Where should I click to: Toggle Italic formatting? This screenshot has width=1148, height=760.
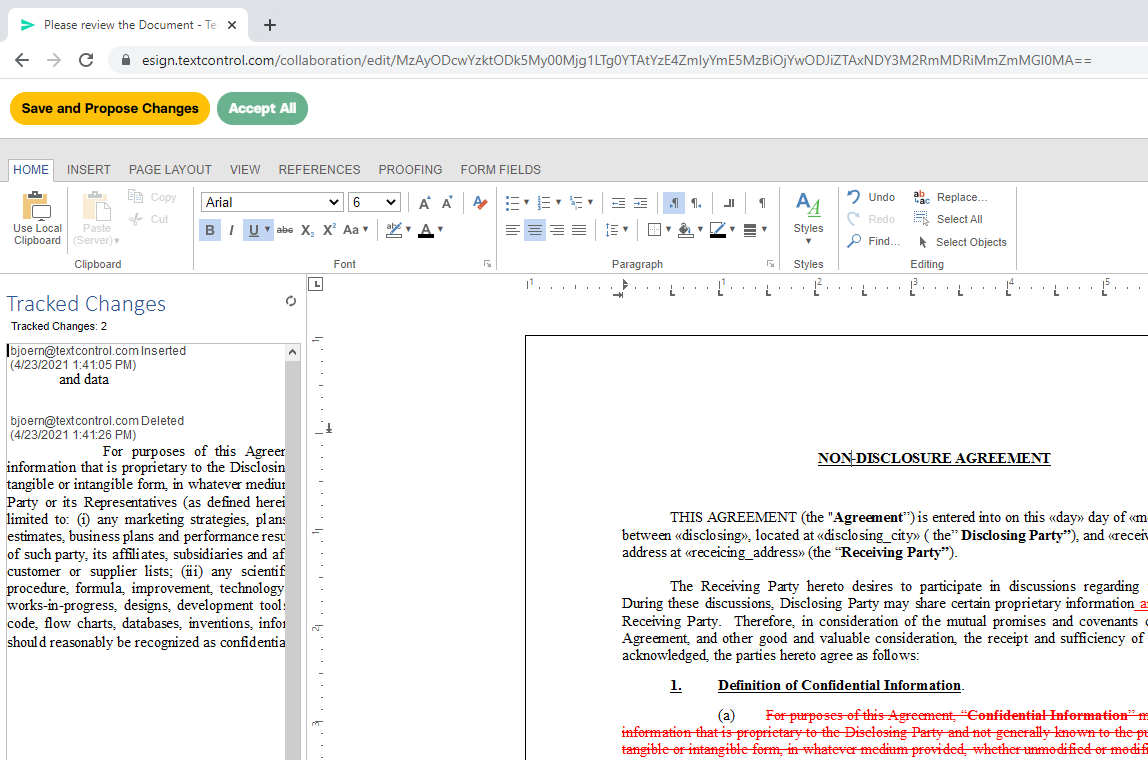(x=231, y=230)
